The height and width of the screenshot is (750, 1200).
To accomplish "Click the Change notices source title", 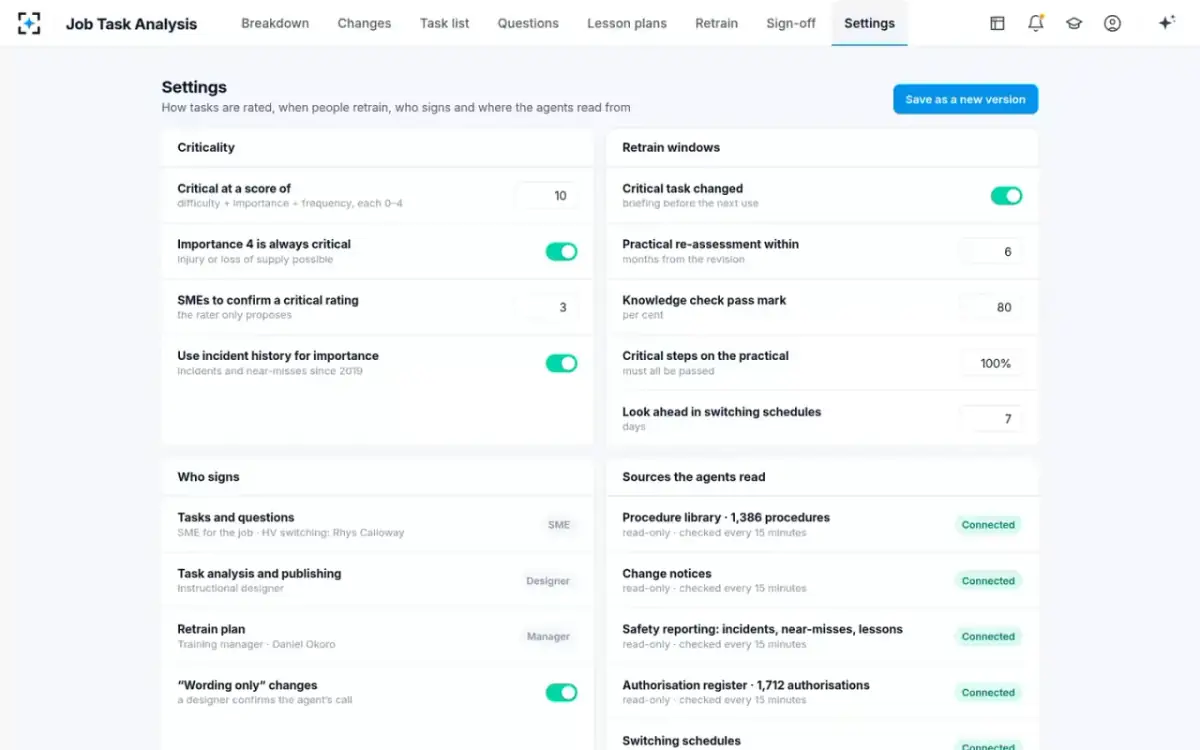I will click(667, 574).
